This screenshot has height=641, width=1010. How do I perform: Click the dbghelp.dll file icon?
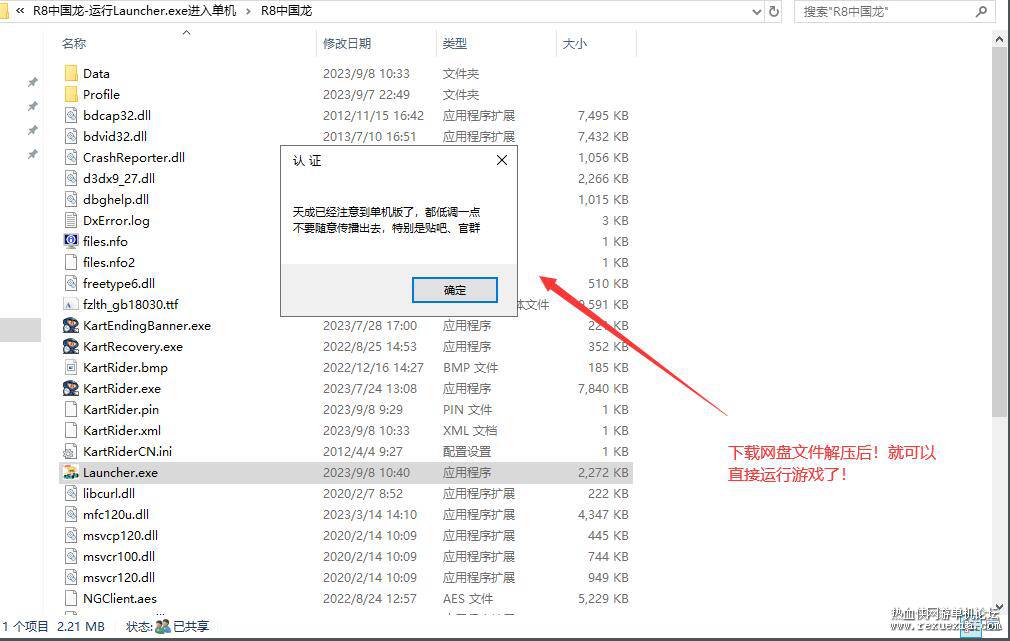(x=71, y=200)
